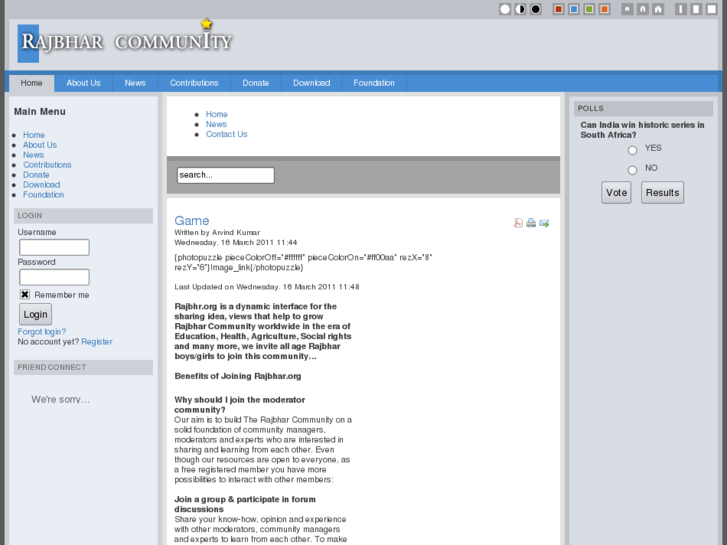Choose the green color scheme swatch

[x=589, y=9]
